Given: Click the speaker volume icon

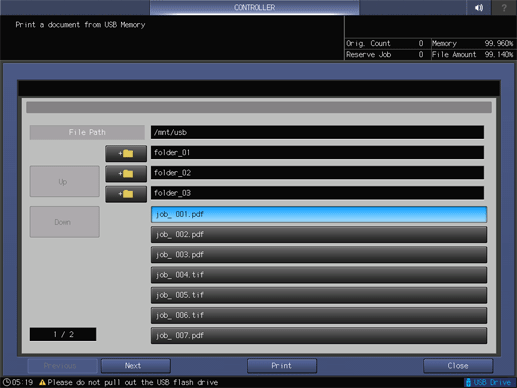Looking at the screenshot, I should pos(479,7).
